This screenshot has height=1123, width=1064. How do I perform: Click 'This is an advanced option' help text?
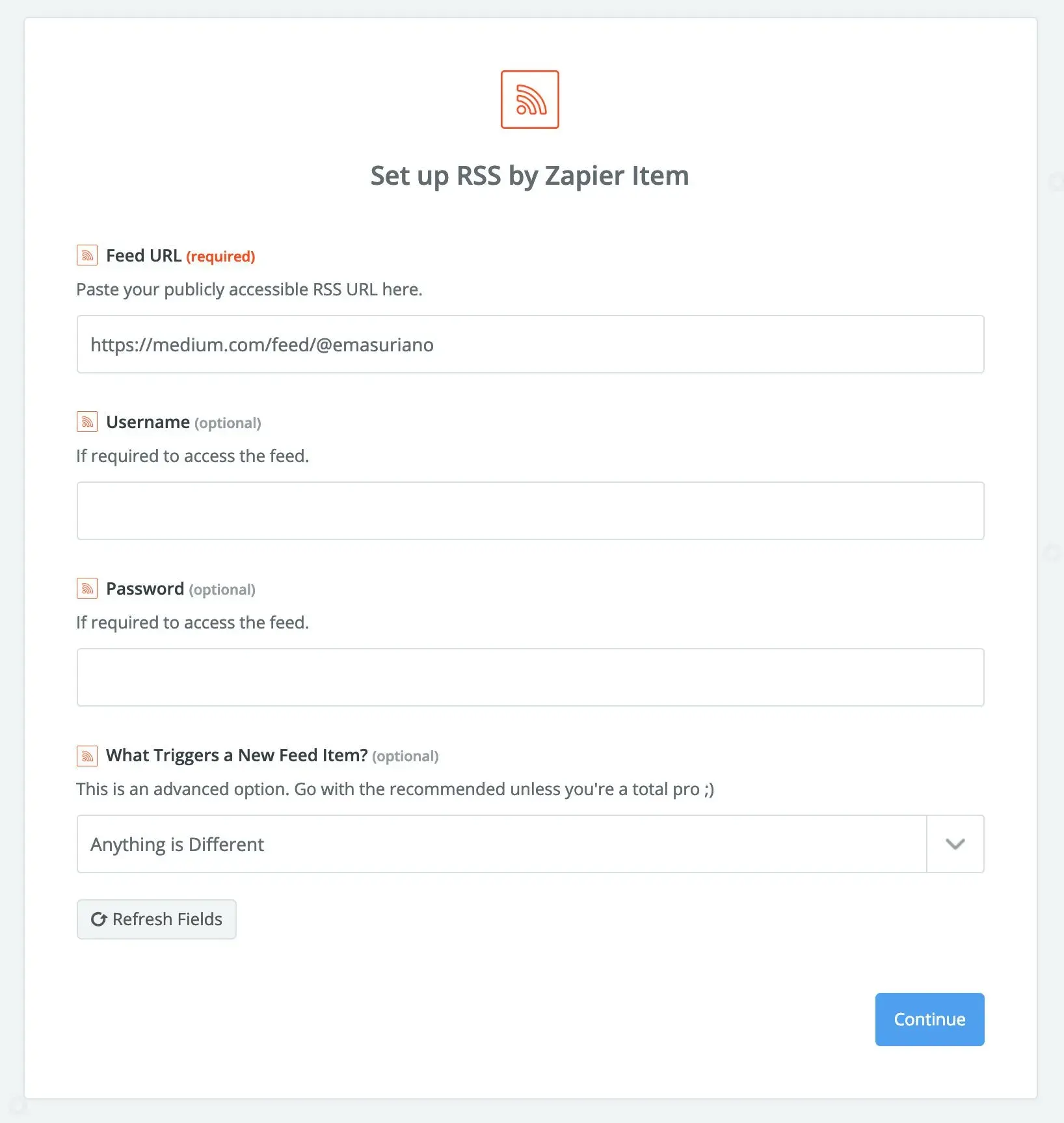[x=395, y=789]
